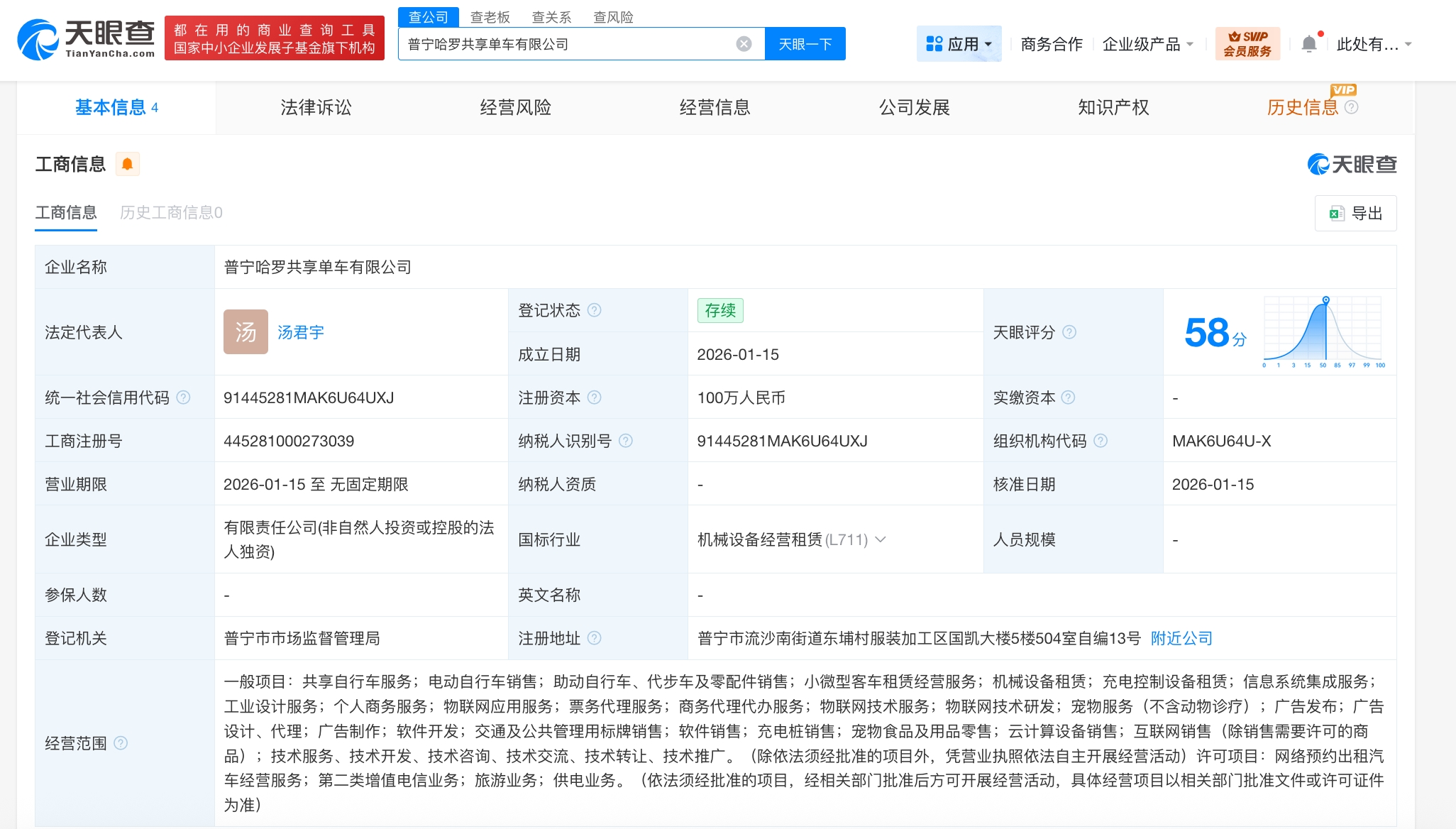The width and height of the screenshot is (1456, 829).
Task: Open the 应用 dropdown menu
Action: tap(959, 44)
